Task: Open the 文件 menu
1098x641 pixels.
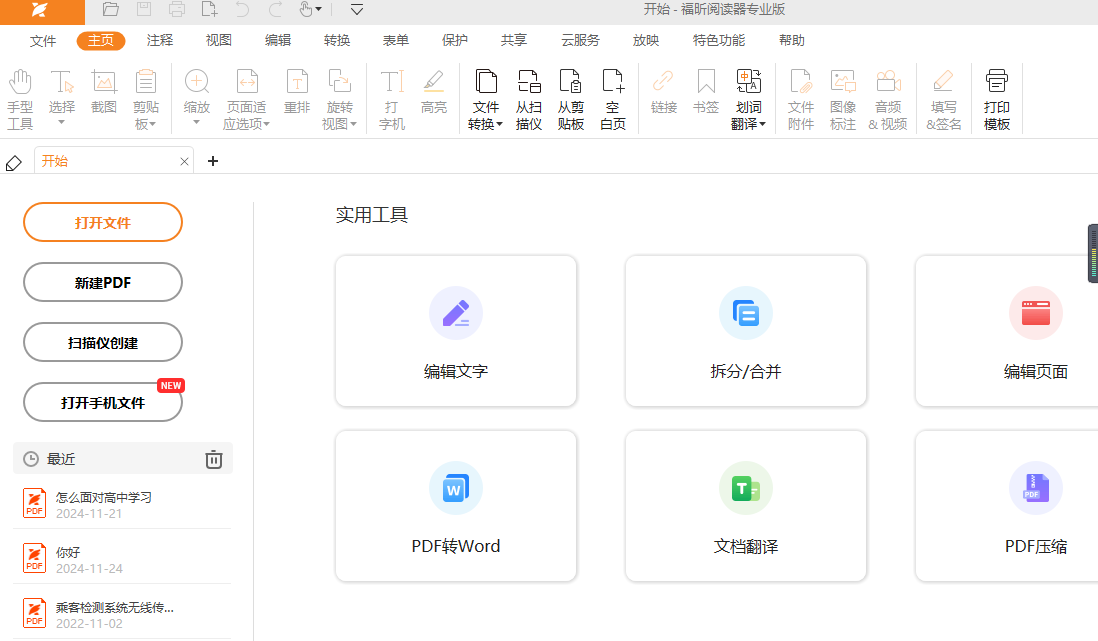Action: [43, 41]
